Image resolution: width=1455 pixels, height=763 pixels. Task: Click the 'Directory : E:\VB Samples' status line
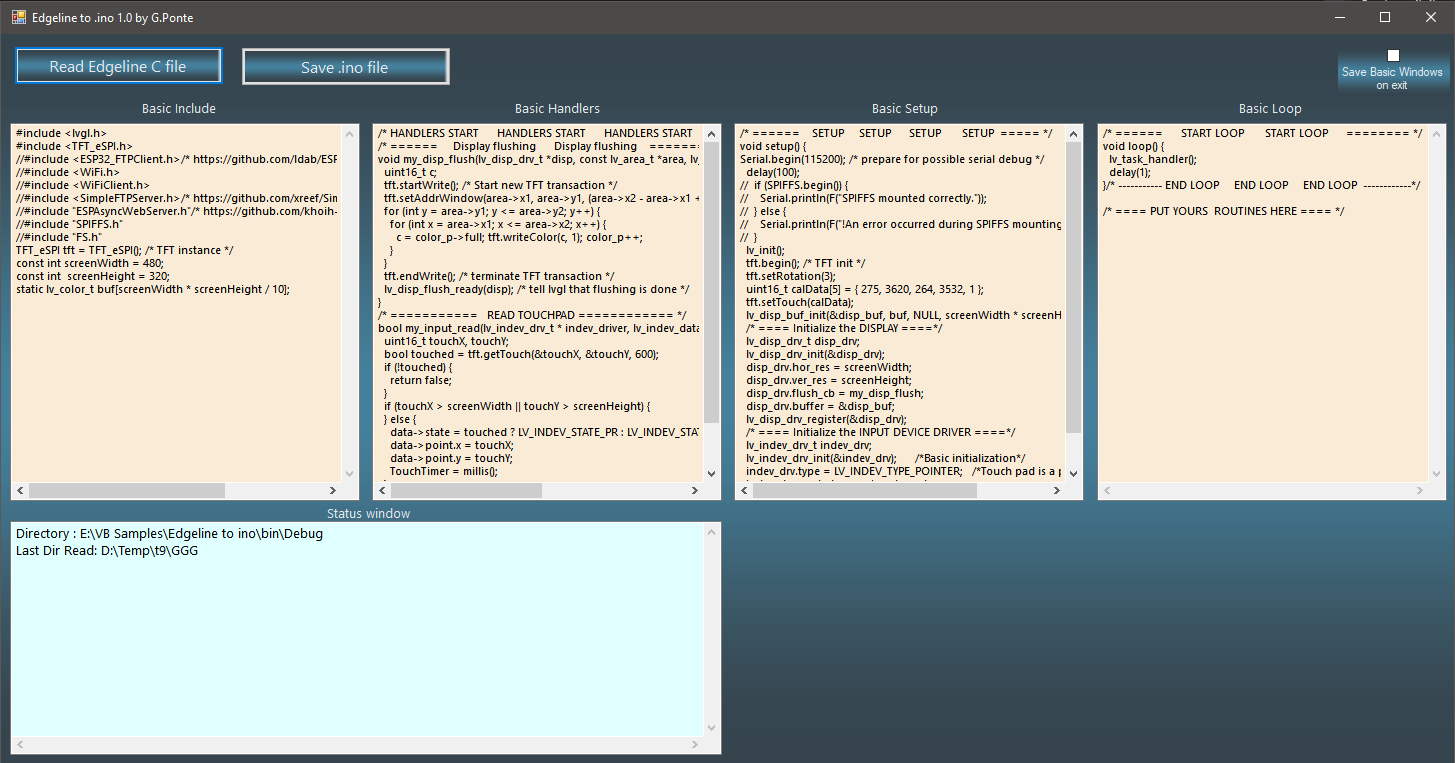[x=169, y=534]
